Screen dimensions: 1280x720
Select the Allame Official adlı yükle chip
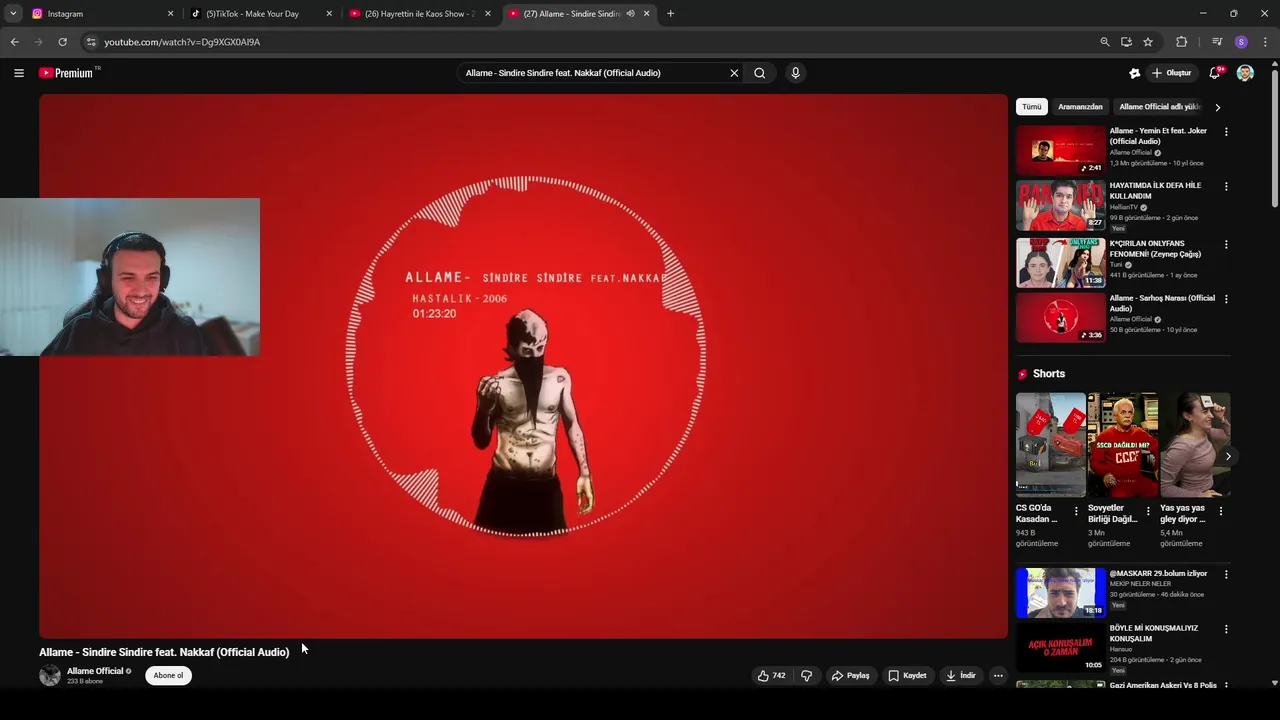pos(1159,107)
